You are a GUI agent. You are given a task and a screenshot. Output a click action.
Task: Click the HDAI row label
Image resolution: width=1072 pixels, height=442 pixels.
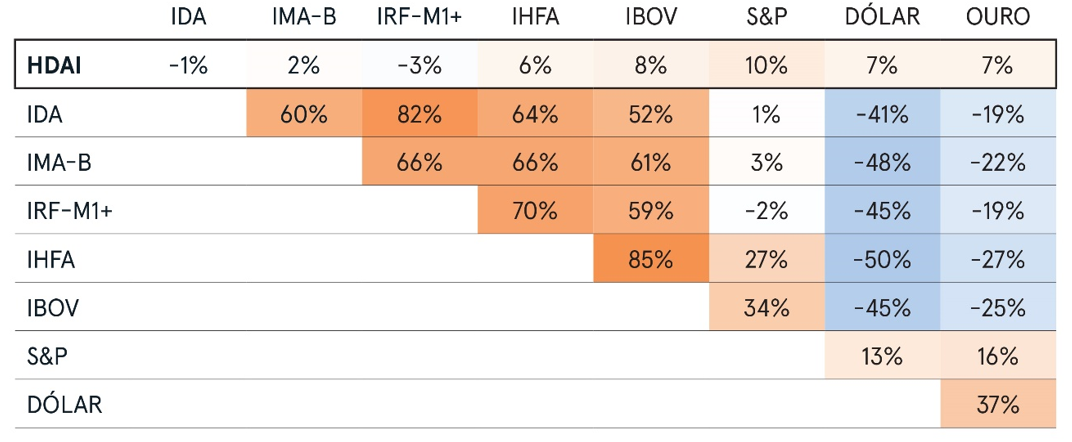coord(53,66)
